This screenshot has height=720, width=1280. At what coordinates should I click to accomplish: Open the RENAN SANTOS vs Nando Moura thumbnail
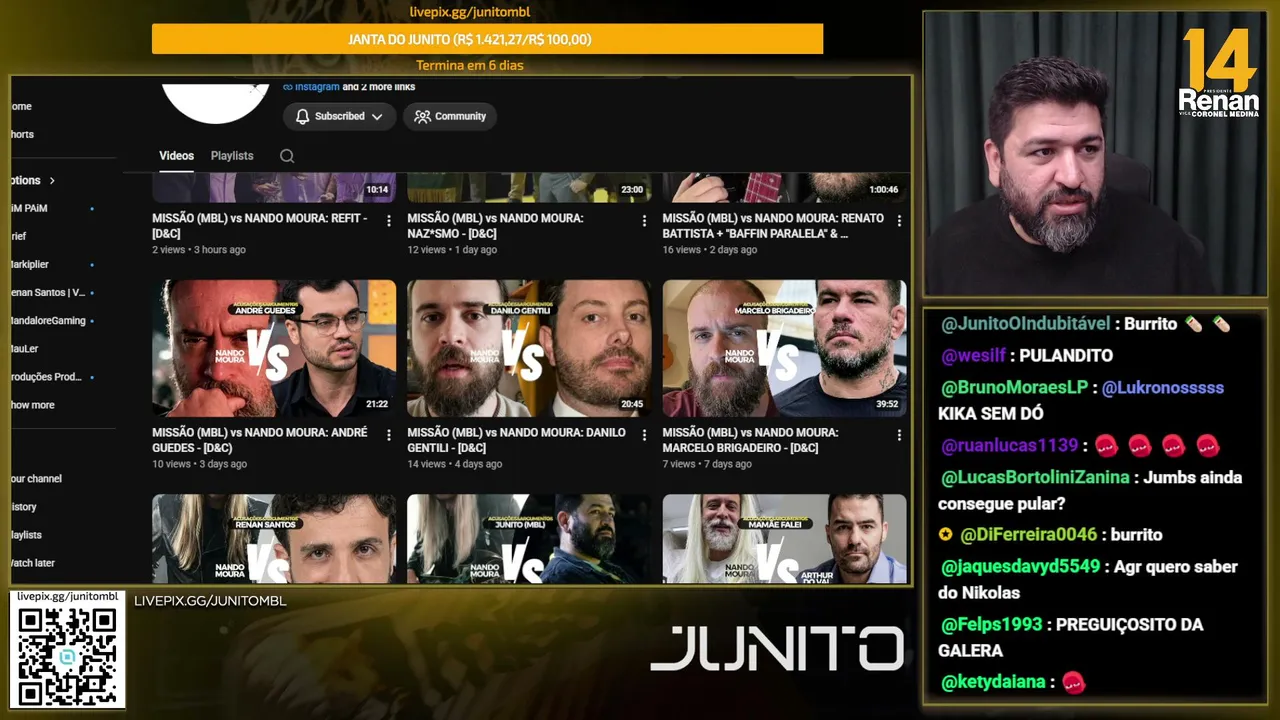(274, 538)
